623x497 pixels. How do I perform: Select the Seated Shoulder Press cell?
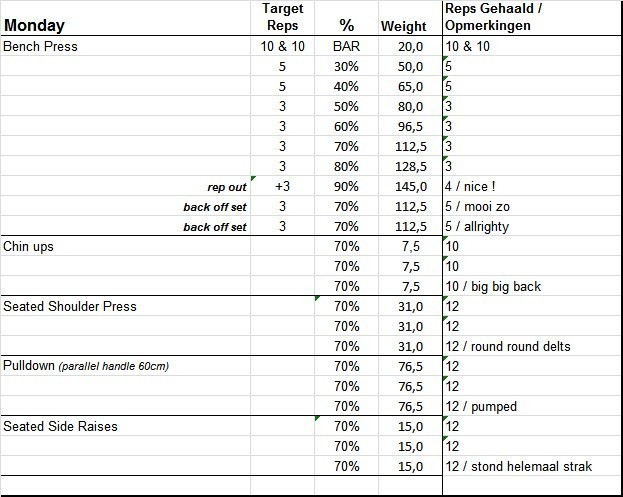(x=70, y=306)
